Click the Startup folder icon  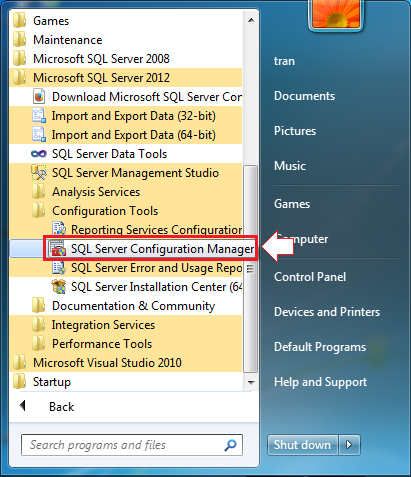pos(20,382)
